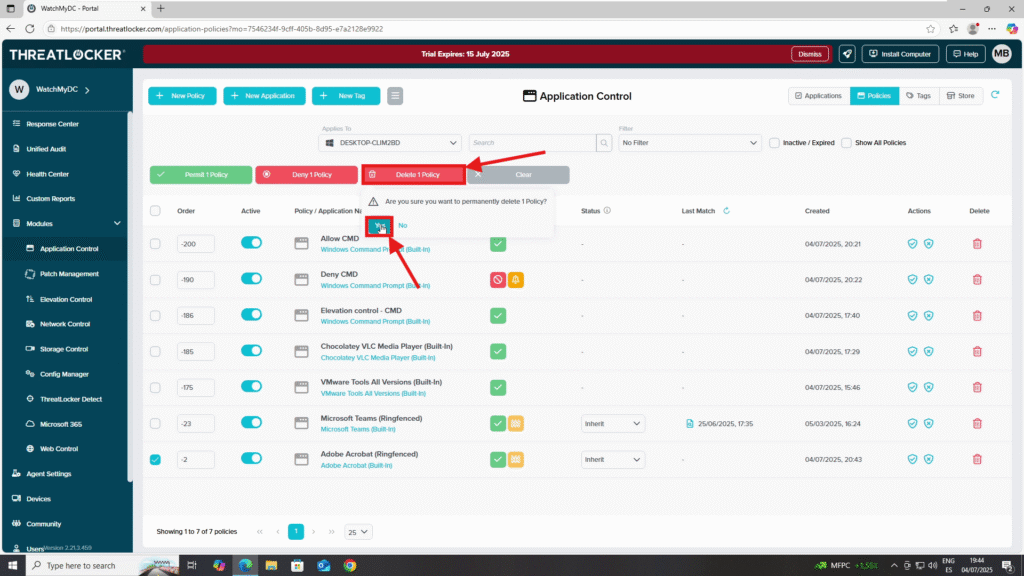
Task: Click the New Policy button
Action: click(x=182, y=96)
